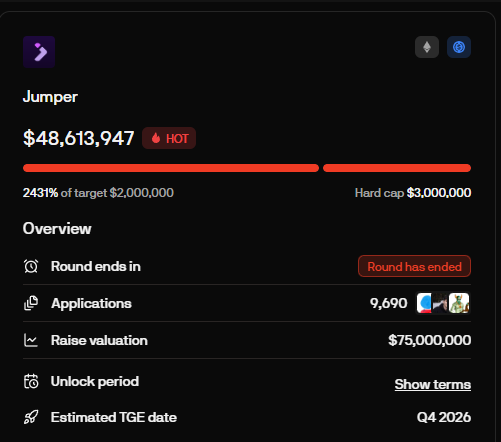Click the Hard cap $3,000,000 text
501x442 pixels.
tap(413, 193)
